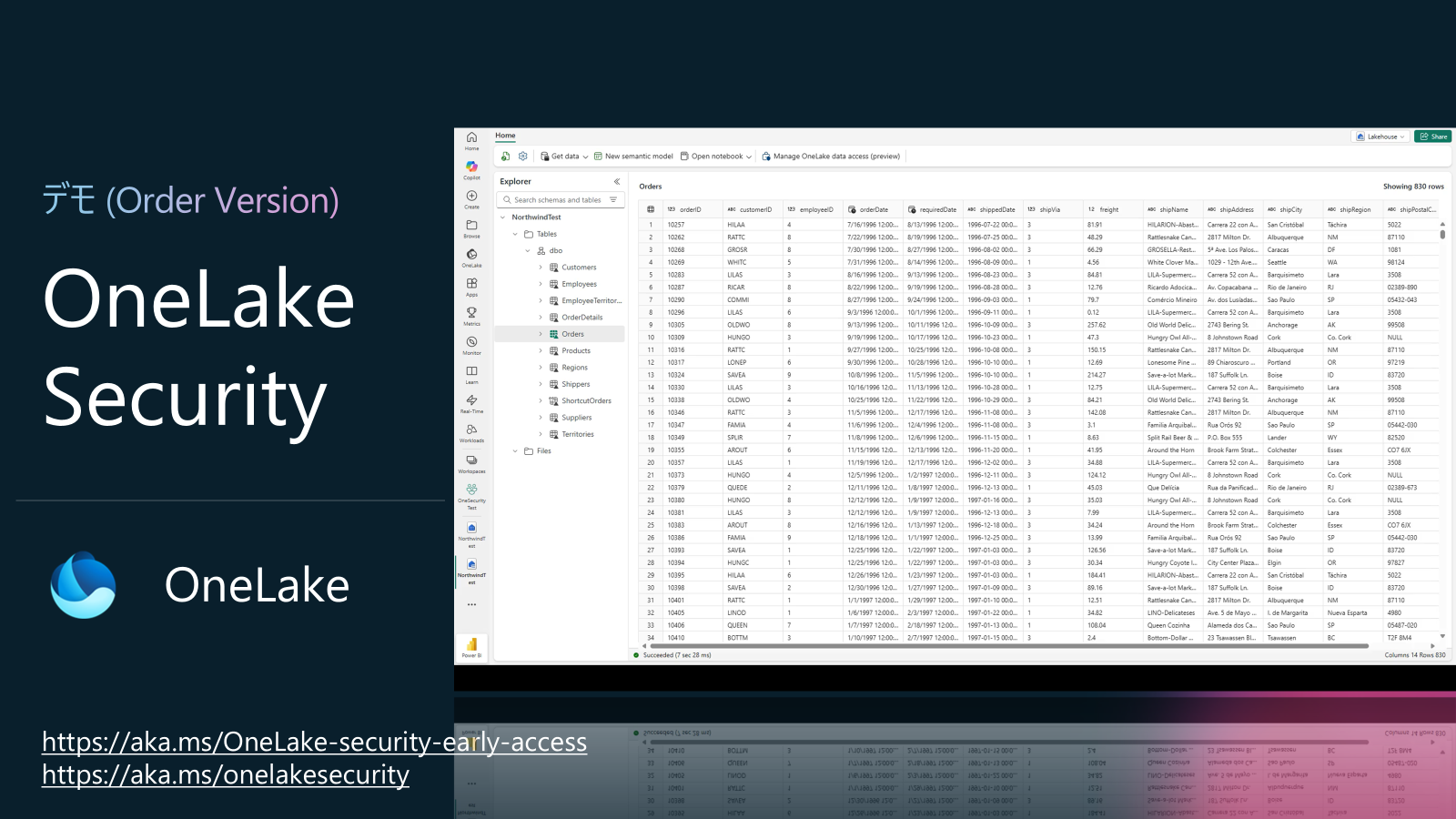This screenshot has width=1456, height=819.
Task: Open the Lakehouse mode dropdown
Action: 1380,136
